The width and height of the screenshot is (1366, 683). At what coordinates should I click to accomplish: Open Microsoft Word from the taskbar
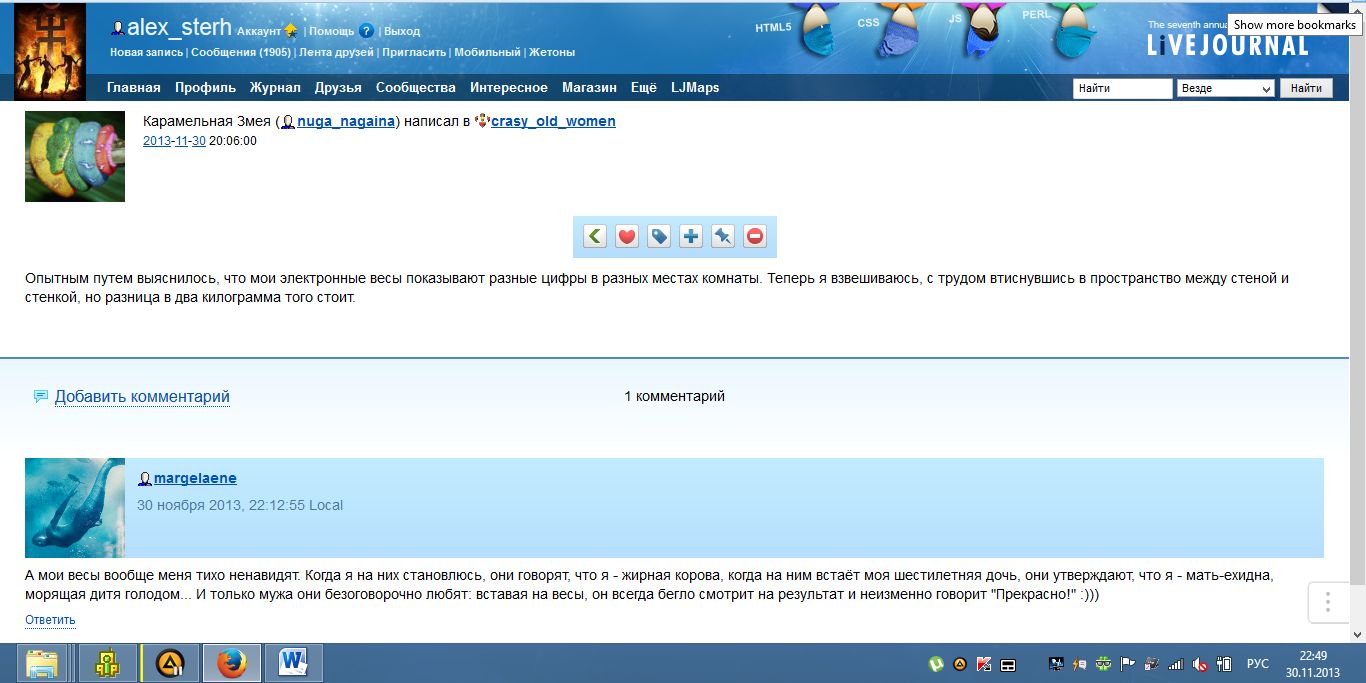pyautogui.click(x=293, y=663)
